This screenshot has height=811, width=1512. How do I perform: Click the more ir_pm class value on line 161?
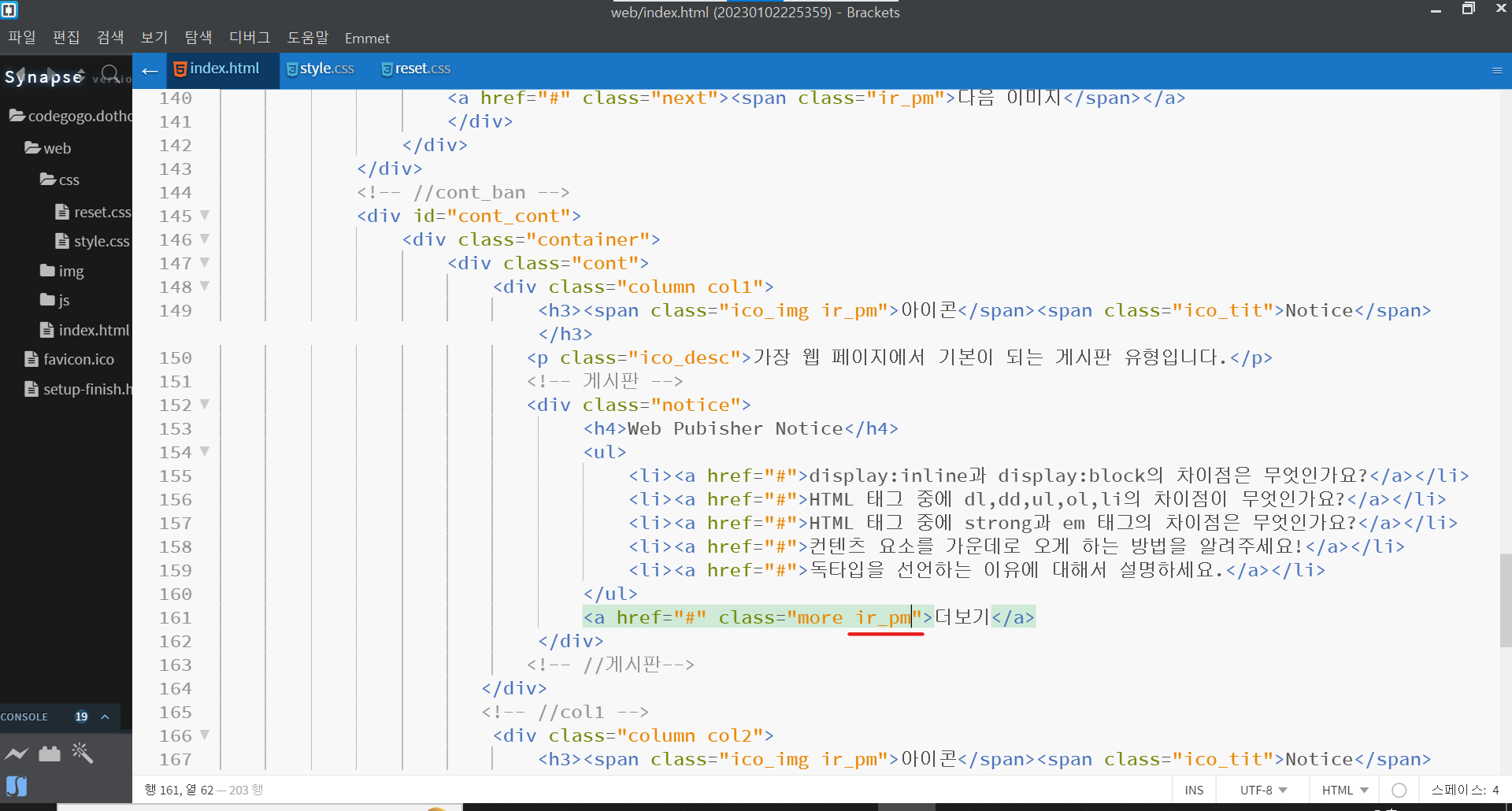tap(854, 617)
